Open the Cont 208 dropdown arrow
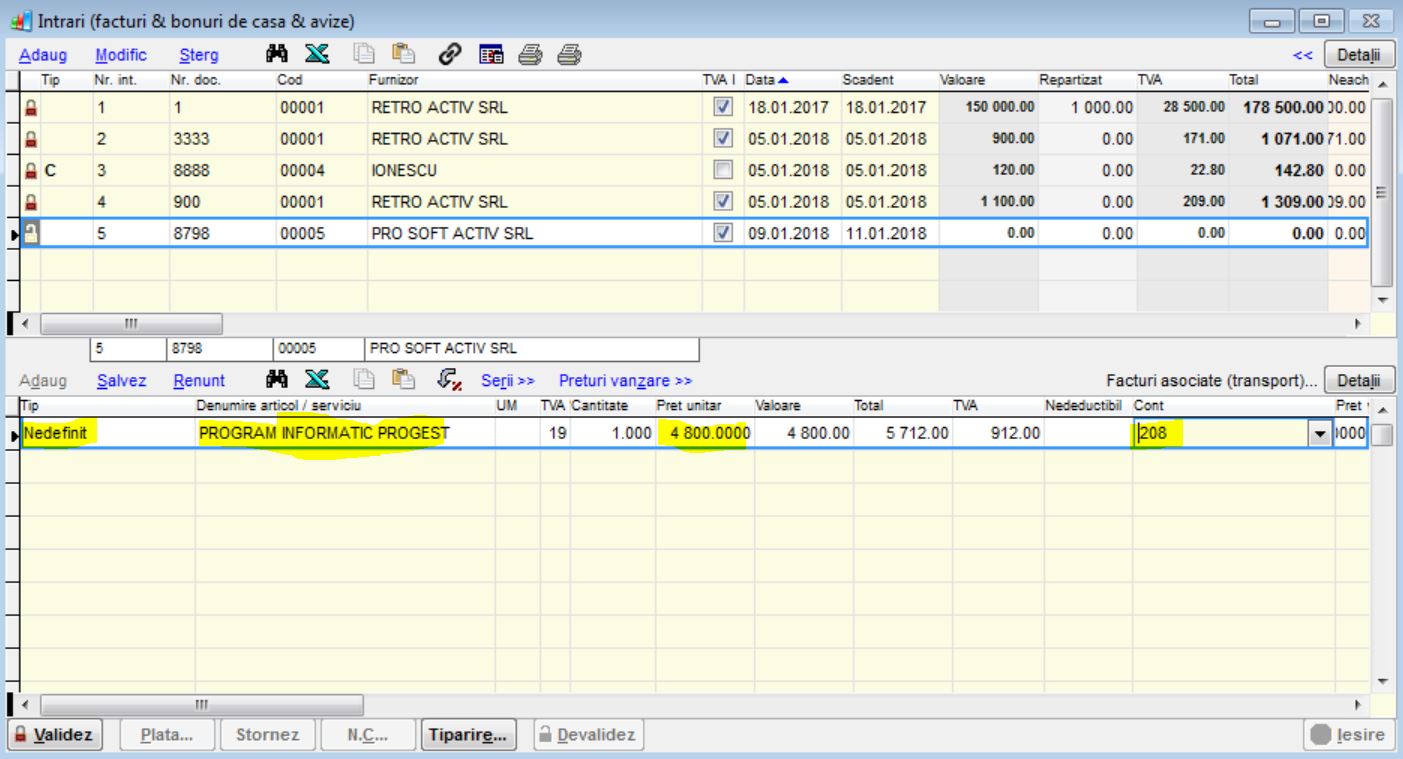The height and width of the screenshot is (759, 1403). tap(1321, 434)
